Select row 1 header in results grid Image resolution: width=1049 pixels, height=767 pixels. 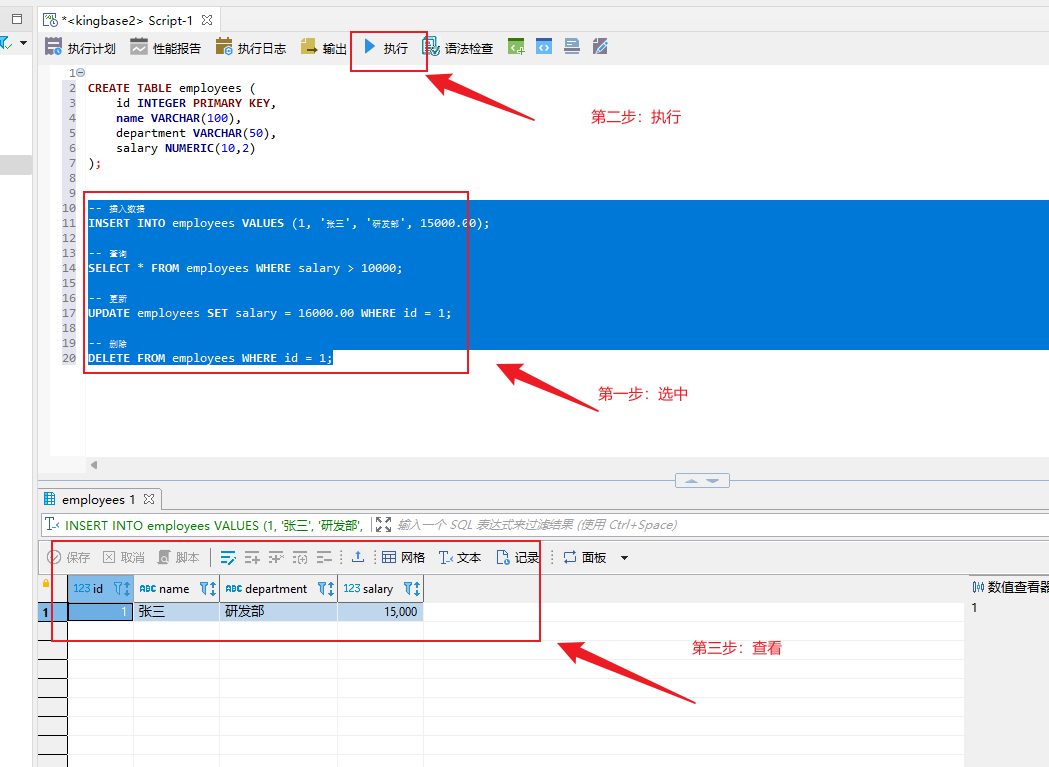coord(52,611)
